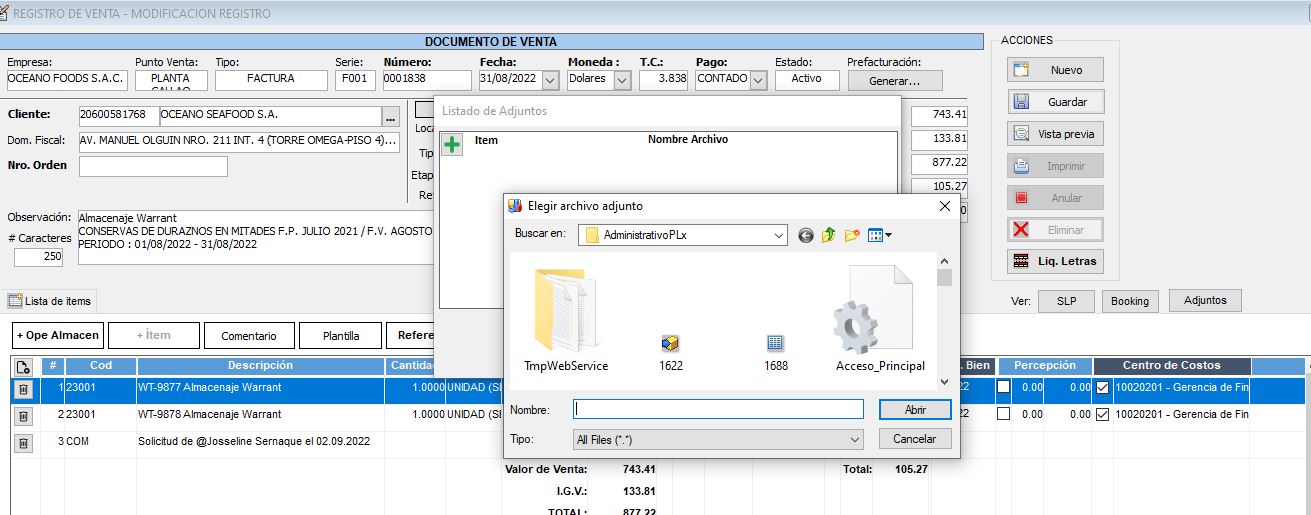Screen dimensions: 1311x515
Task: Click the add-new-row icon in the table header
Action: click(x=24, y=367)
